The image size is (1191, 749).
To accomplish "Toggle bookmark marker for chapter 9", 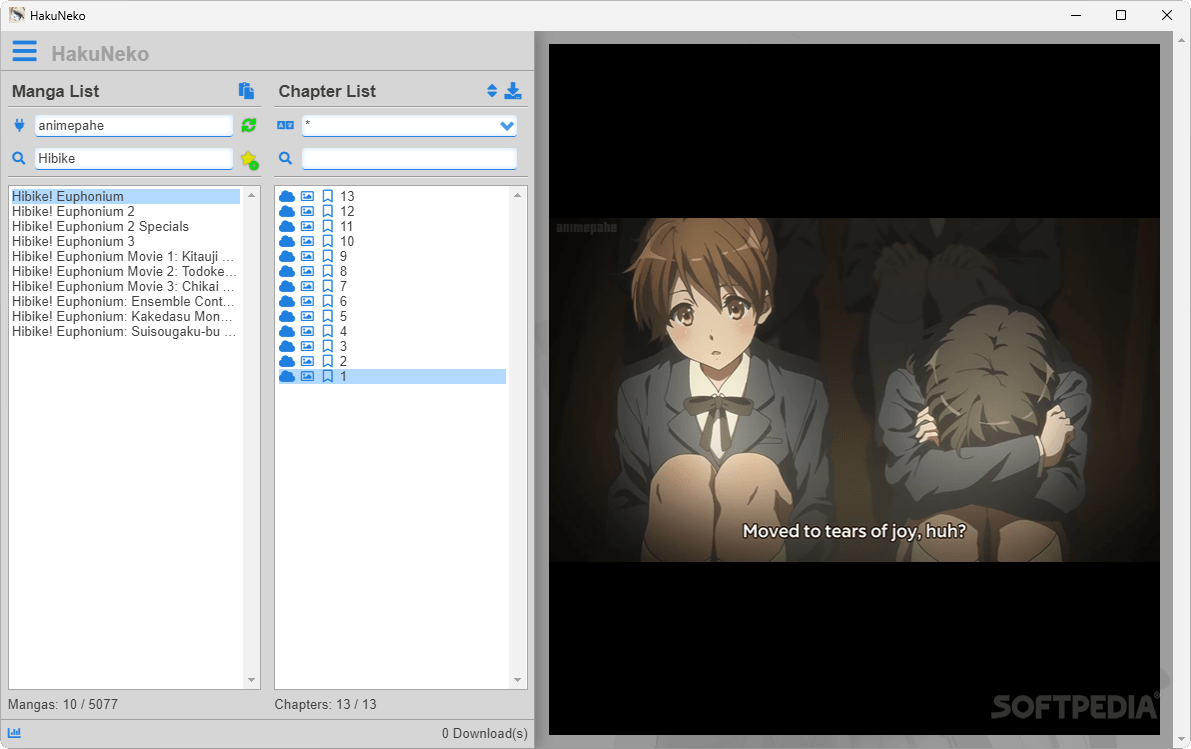I will click(327, 256).
